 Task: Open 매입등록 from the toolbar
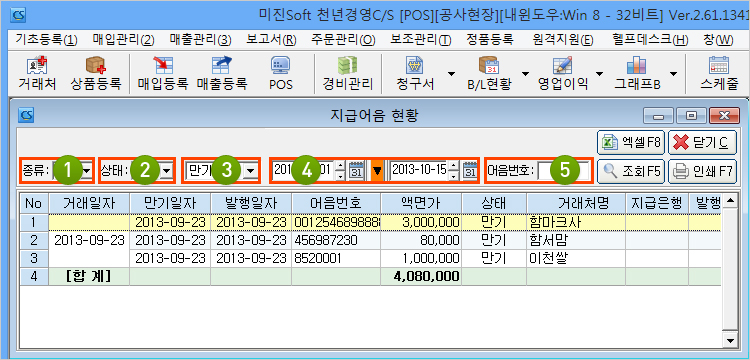[x=163, y=74]
